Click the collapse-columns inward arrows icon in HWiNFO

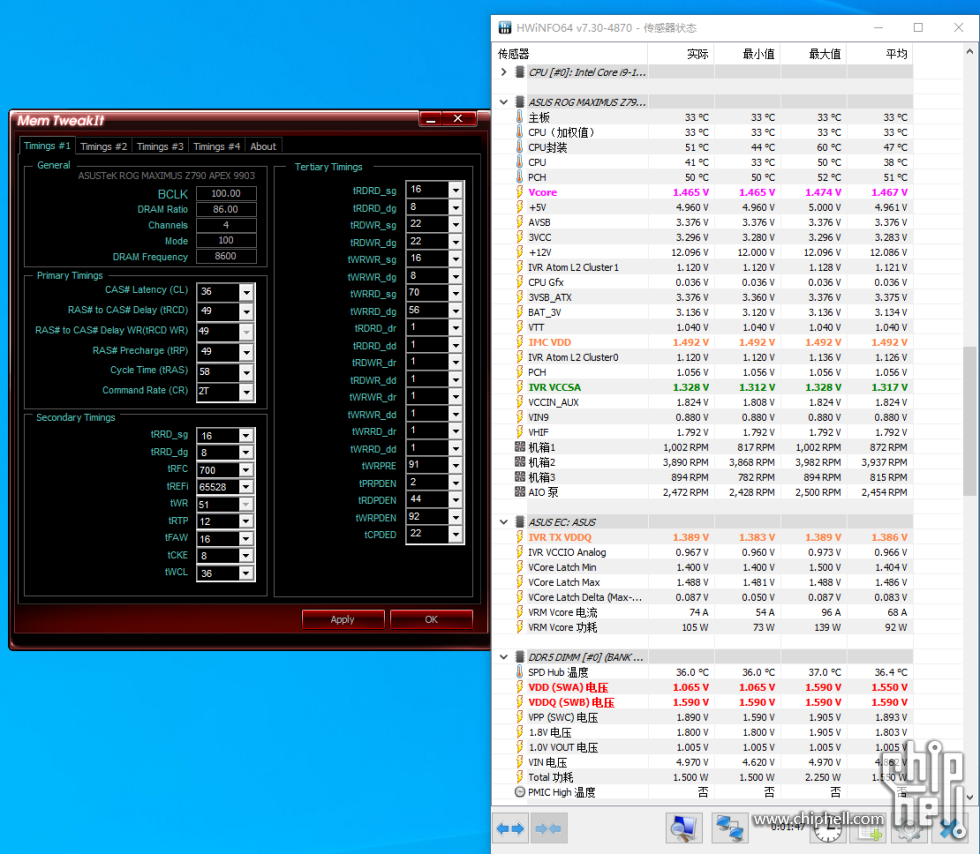[x=548, y=828]
